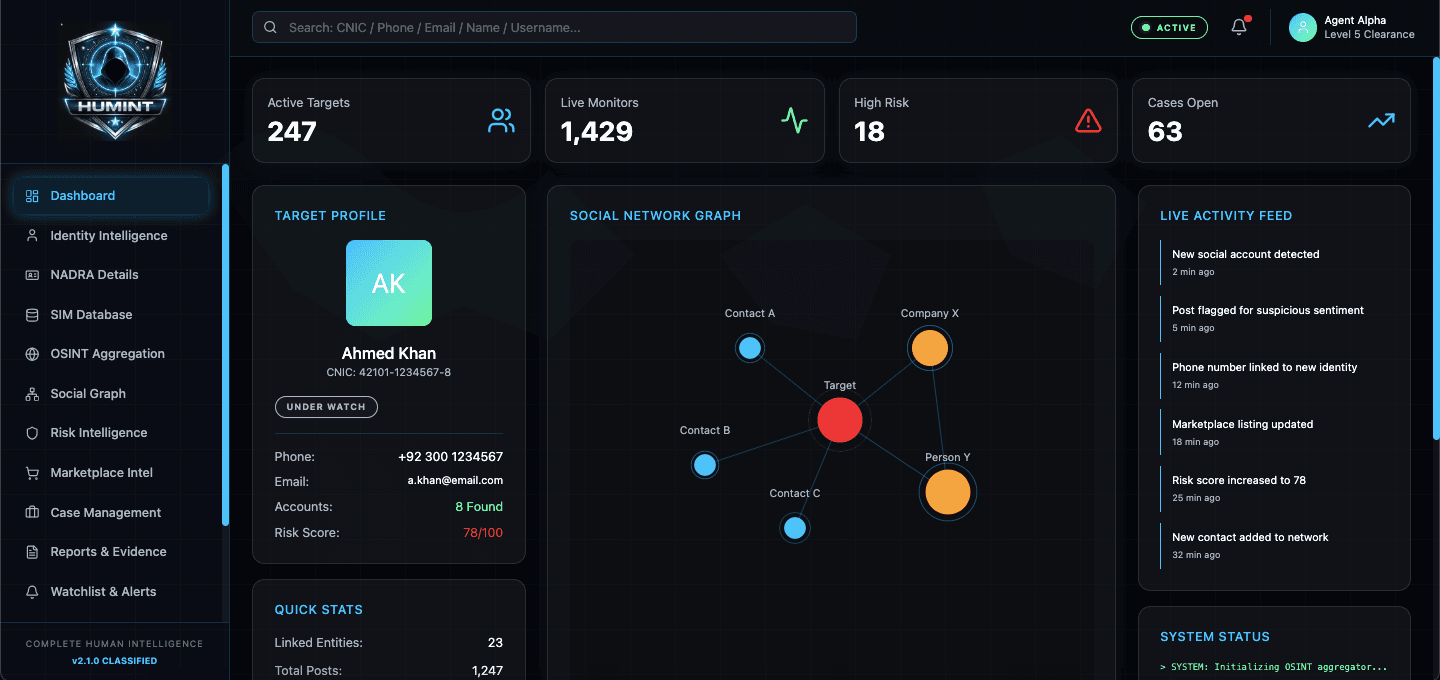The width and height of the screenshot is (1440, 680).
Task: Click the NADRA Details ID card icon
Action: pyautogui.click(x=32, y=275)
